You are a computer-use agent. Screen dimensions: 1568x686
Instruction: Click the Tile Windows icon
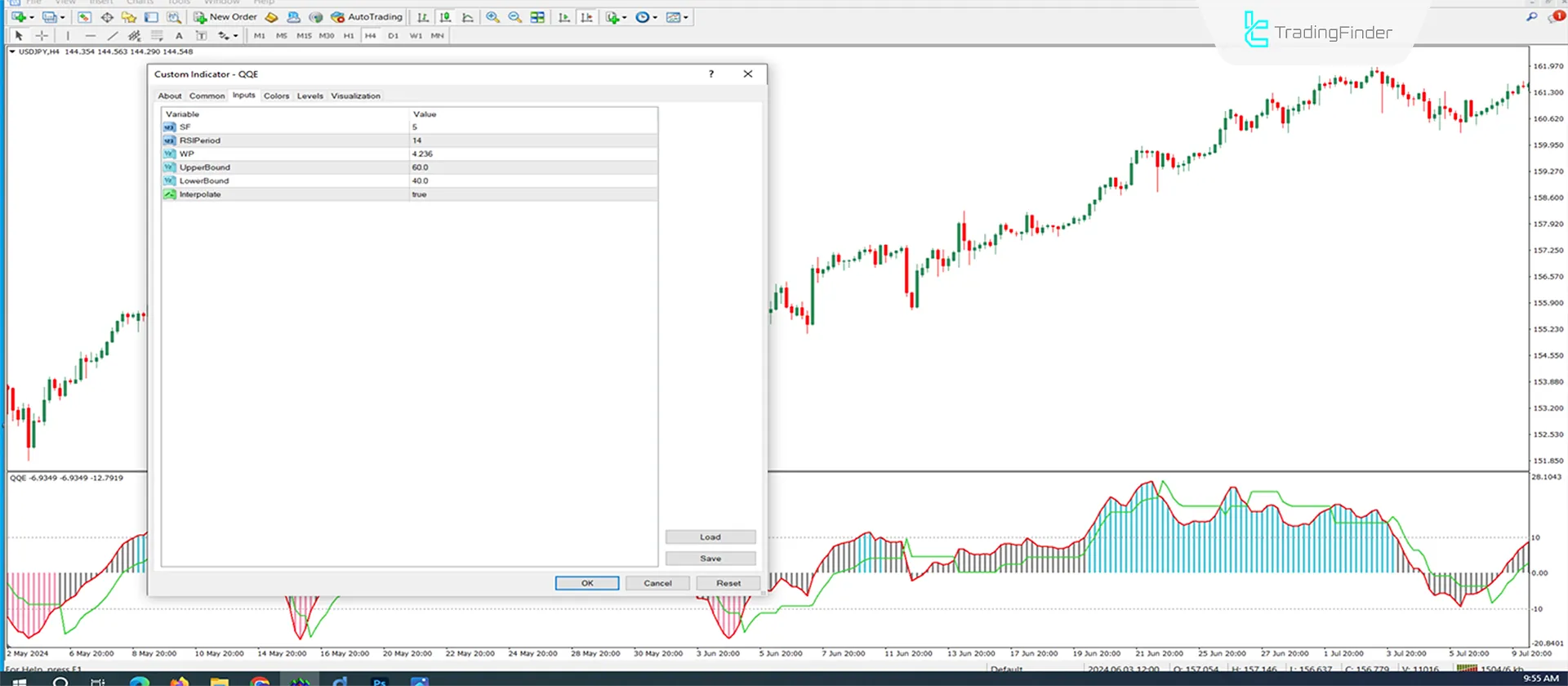click(x=537, y=17)
